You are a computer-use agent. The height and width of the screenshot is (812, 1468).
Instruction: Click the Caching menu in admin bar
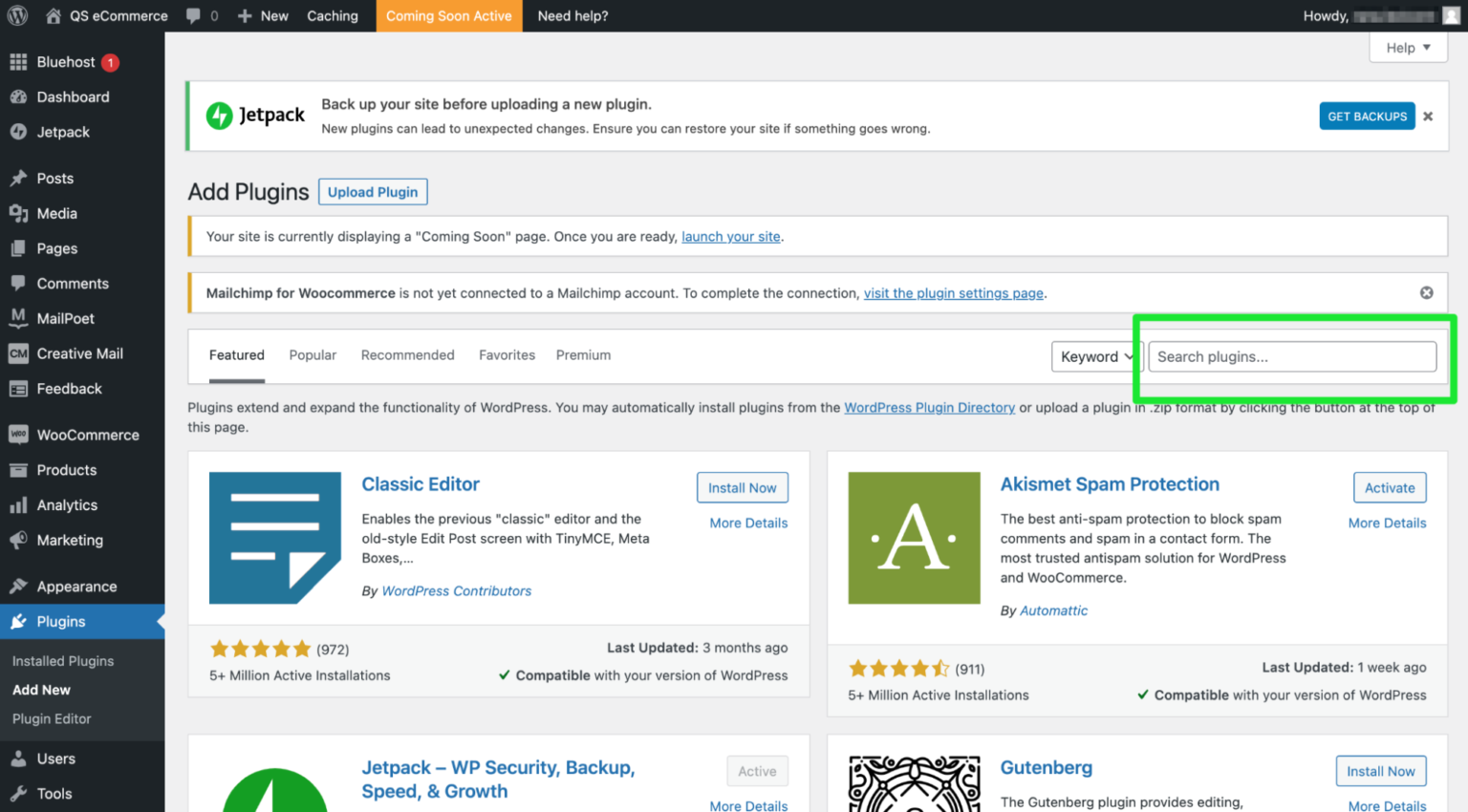pos(333,15)
